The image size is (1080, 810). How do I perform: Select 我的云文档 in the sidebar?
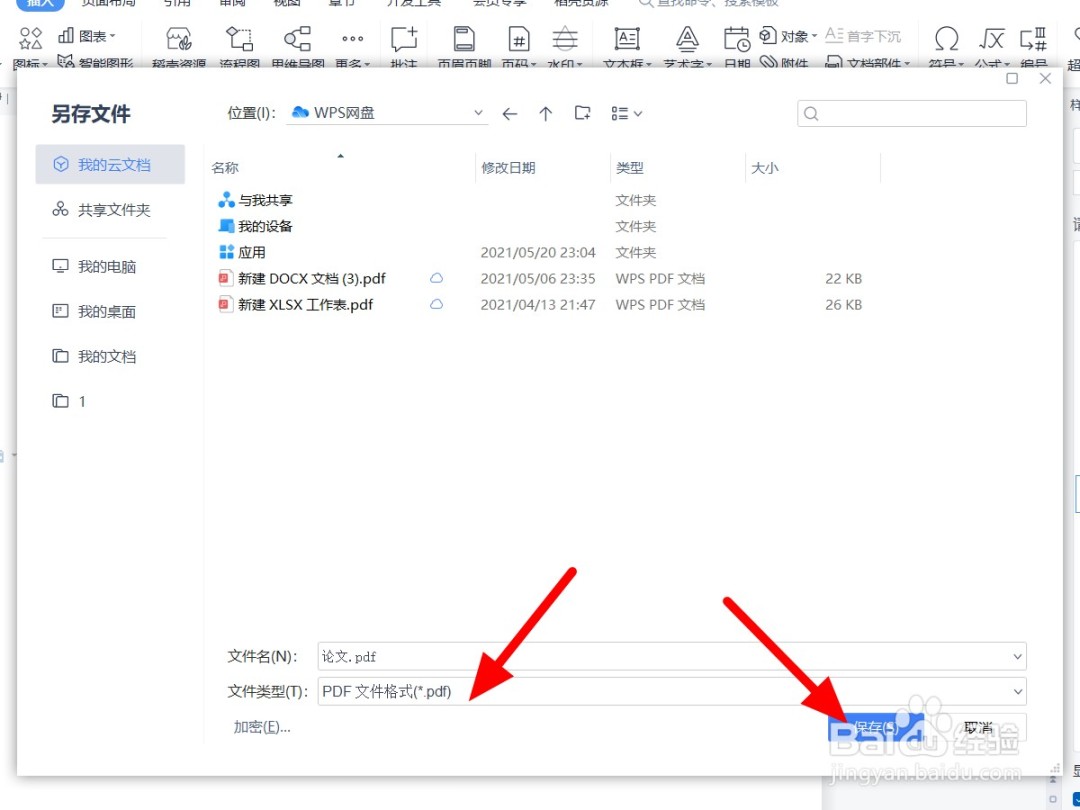110,165
